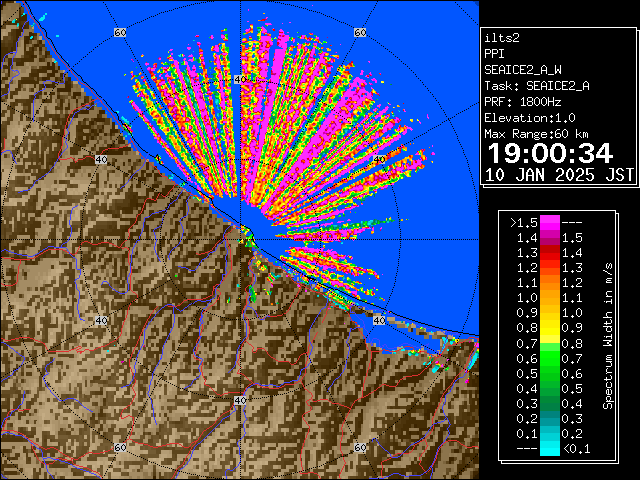640x480 pixels.
Task: Click the 'ilts2' radar site label
Action: pyautogui.click(x=502, y=38)
